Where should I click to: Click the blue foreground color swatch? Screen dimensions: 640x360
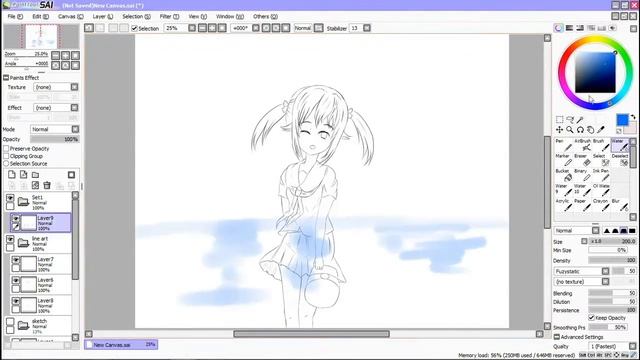pyautogui.click(x=622, y=120)
